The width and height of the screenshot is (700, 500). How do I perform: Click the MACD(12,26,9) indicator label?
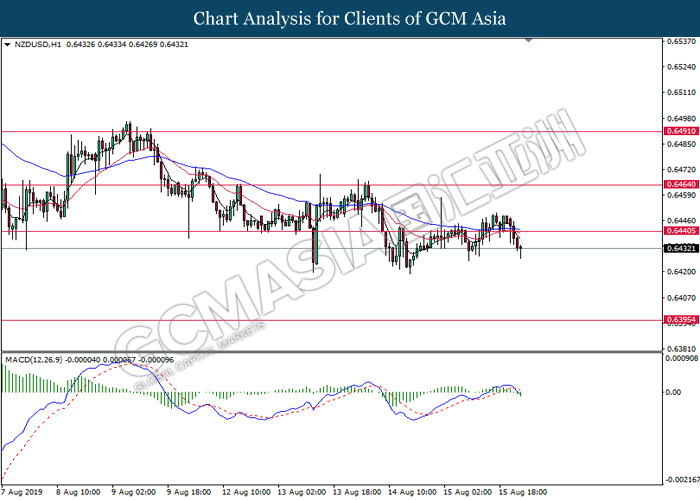(x=33, y=359)
